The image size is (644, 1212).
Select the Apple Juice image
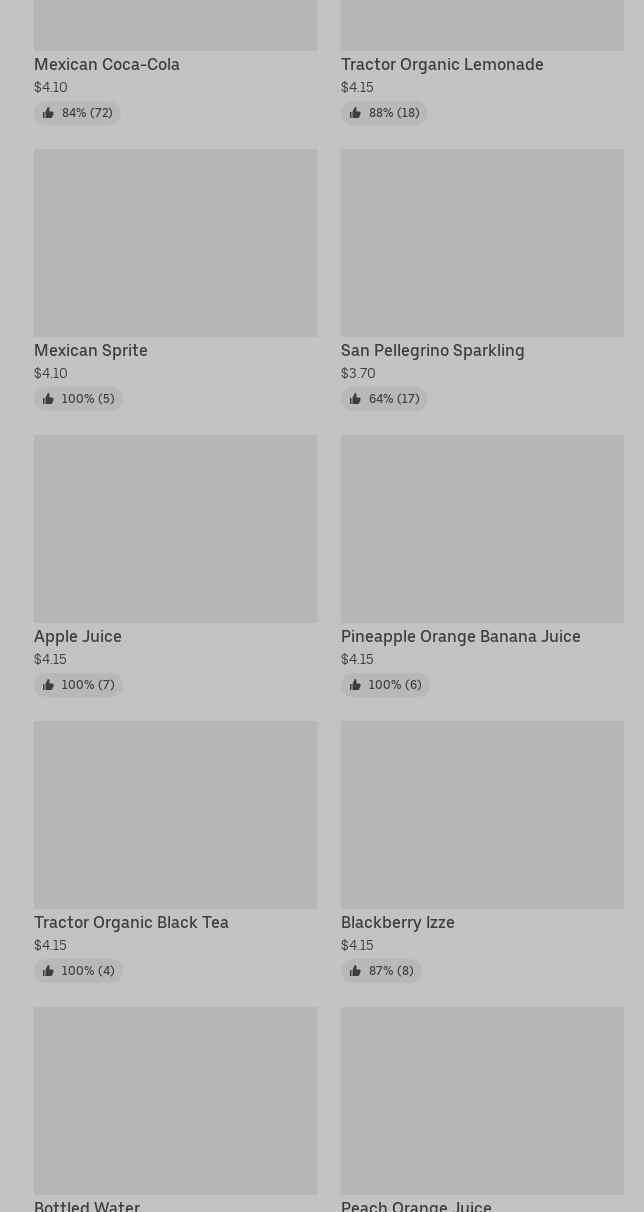click(x=175, y=529)
